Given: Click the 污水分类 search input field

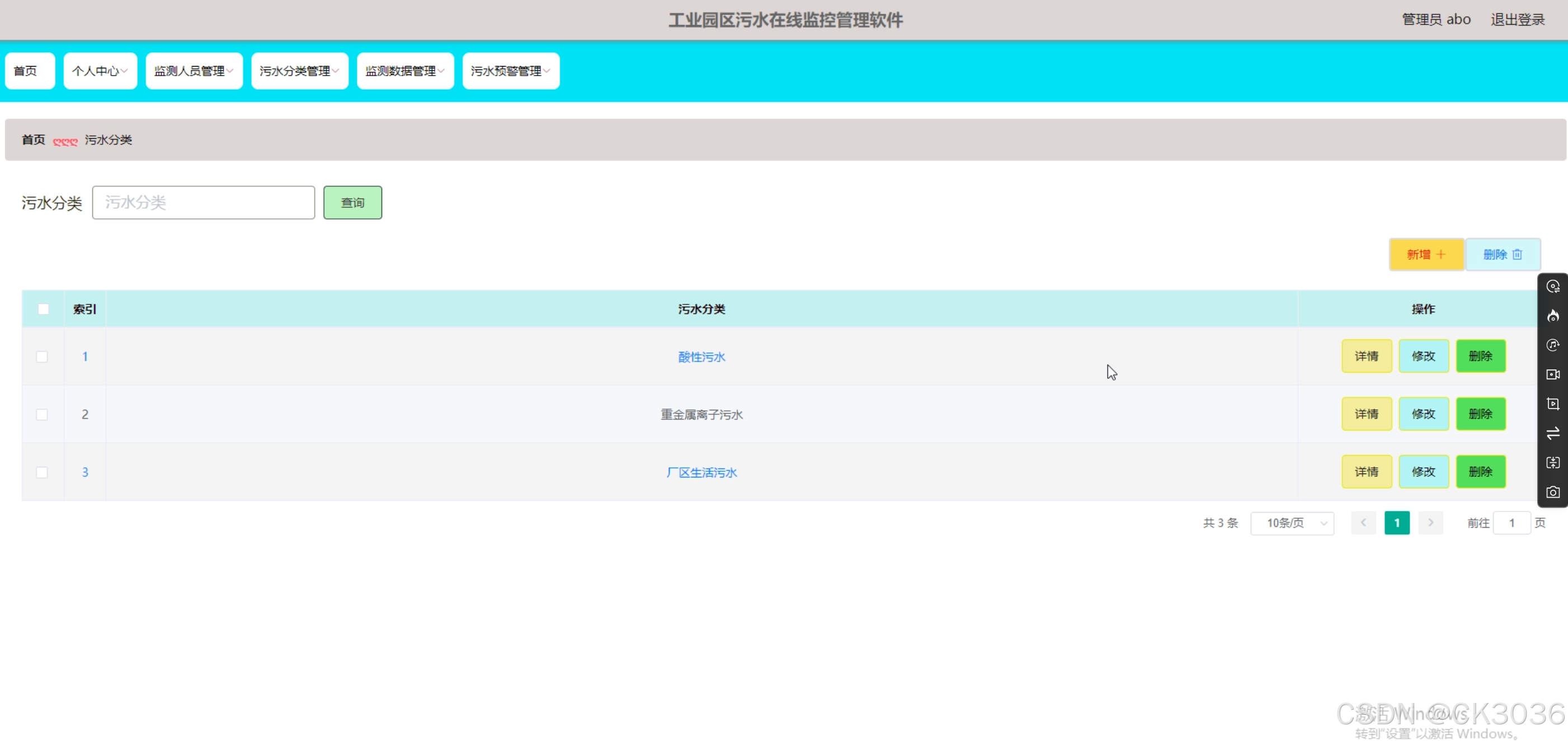Looking at the screenshot, I should [x=203, y=202].
